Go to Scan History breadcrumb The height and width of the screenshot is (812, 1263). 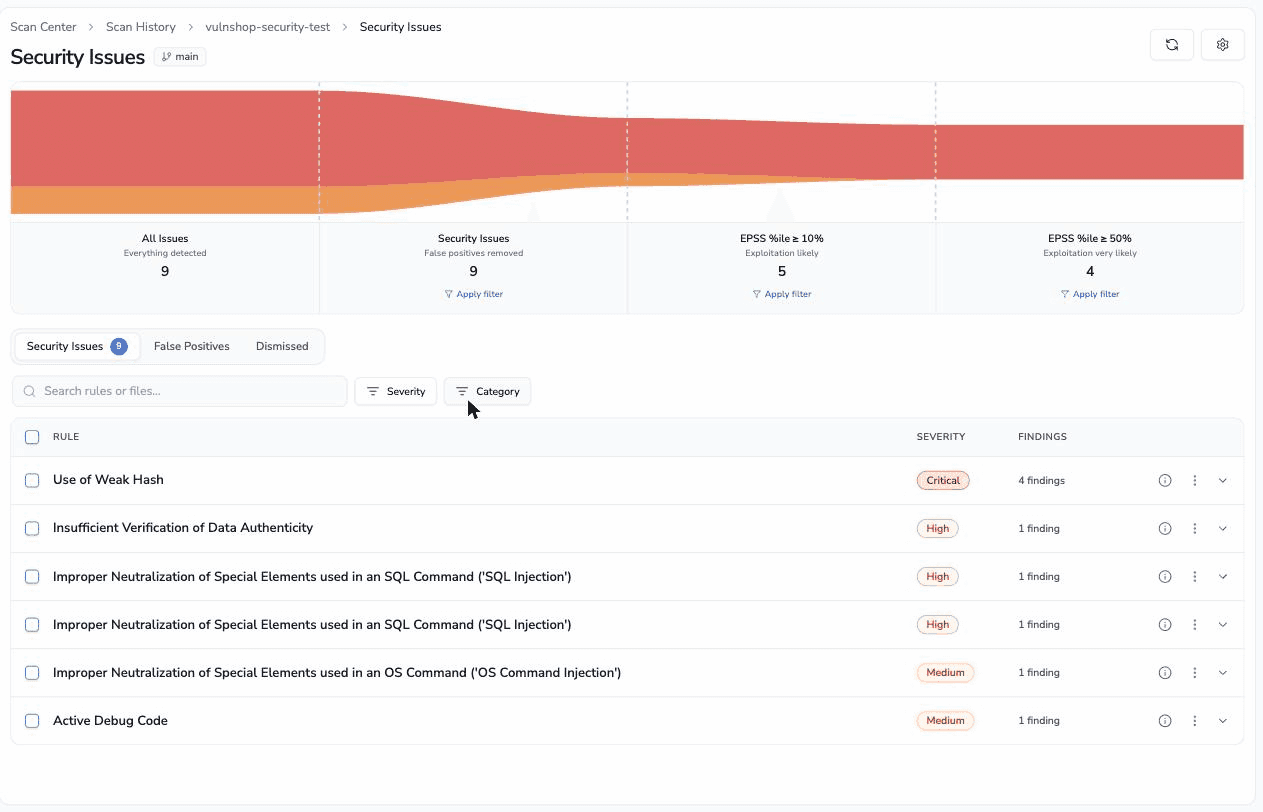point(141,27)
